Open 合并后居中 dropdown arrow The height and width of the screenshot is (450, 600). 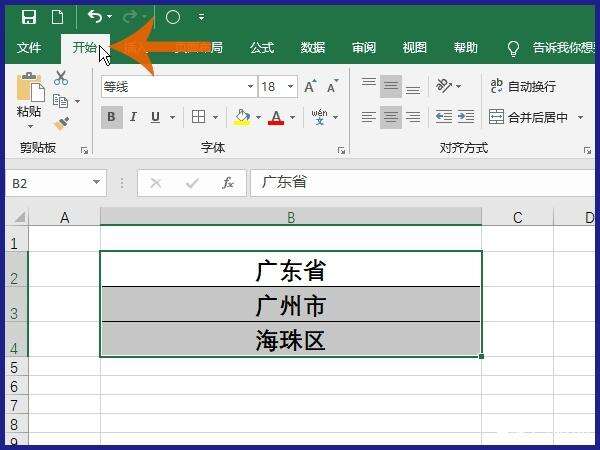click(x=580, y=117)
